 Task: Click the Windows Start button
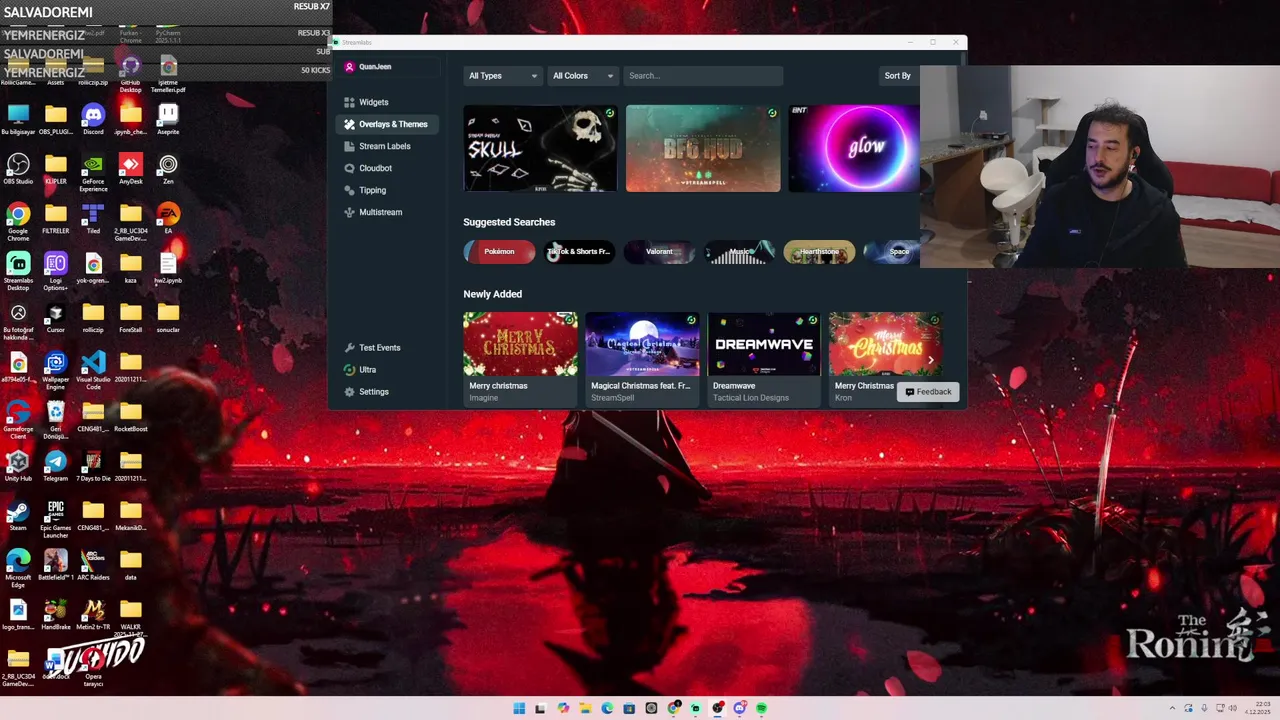519,708
